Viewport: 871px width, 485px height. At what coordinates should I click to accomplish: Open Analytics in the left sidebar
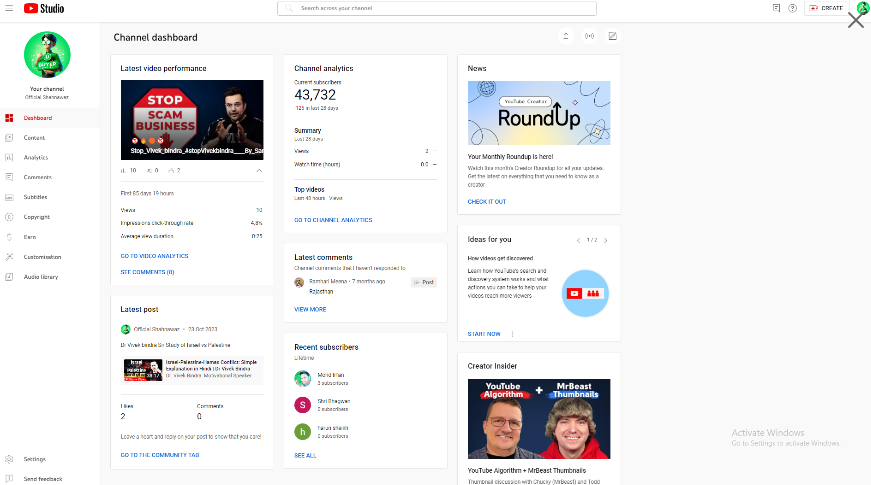[35, 158]
